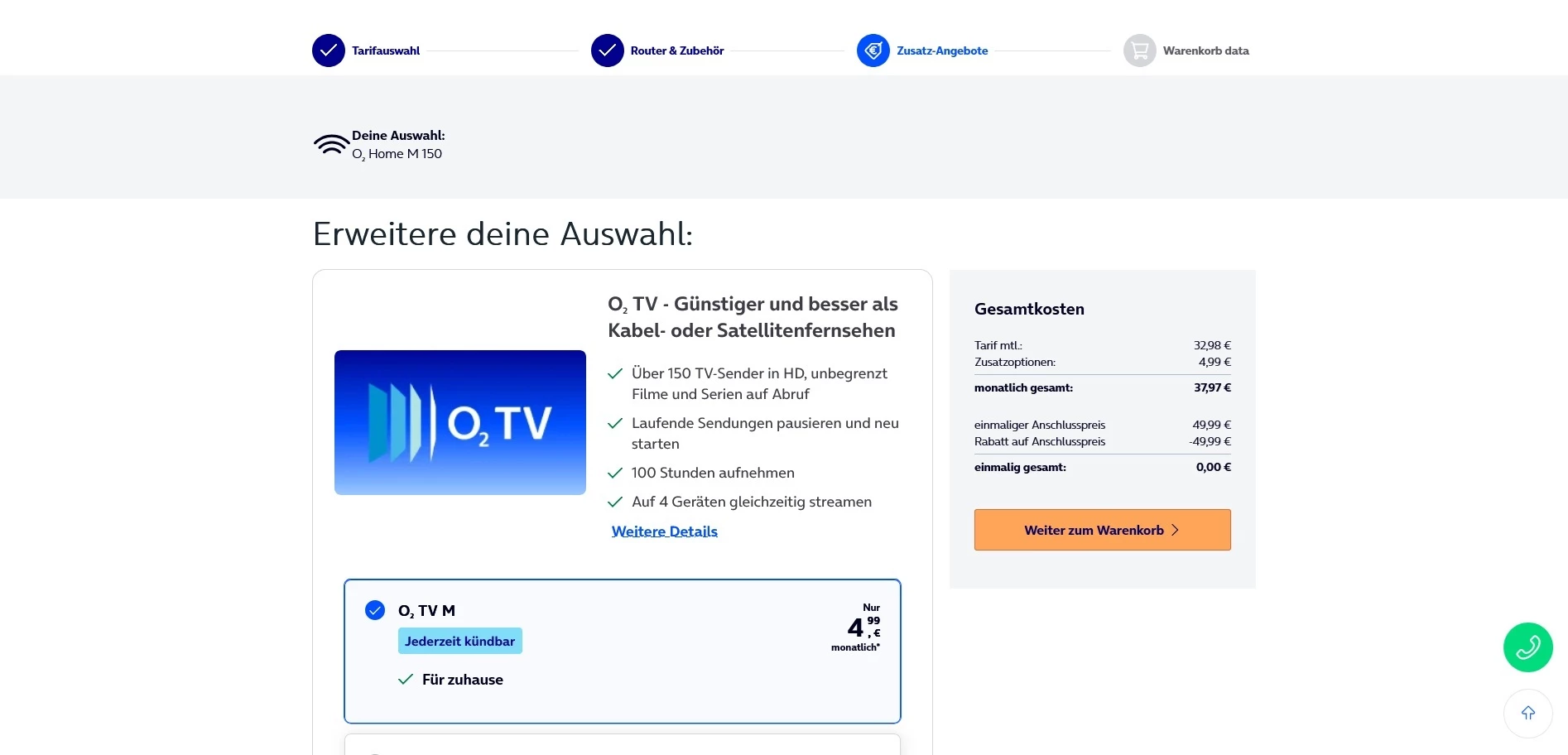The image size is (1568, 755).
Task: Open the Weitere Details link
Action: [x=665, y=531]
